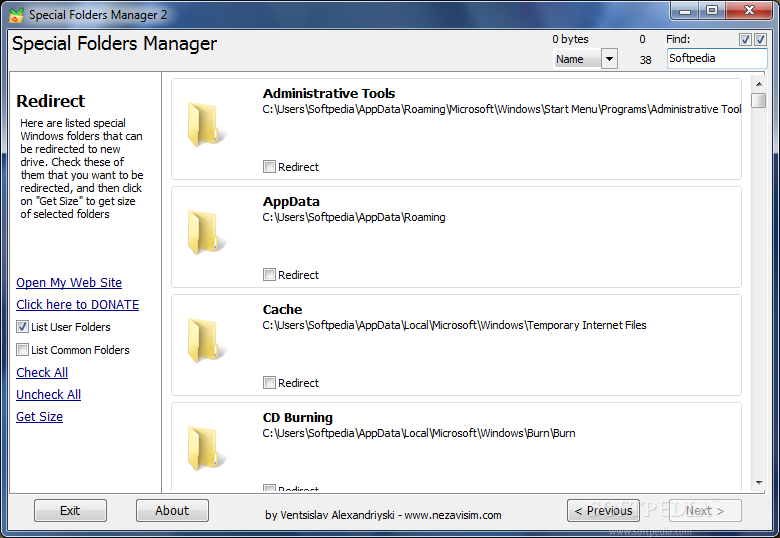Image resolution: width=780 pixels, height=538 pixels.
Task: Toggle the first checkbox beside Find label
Action: 745,39
